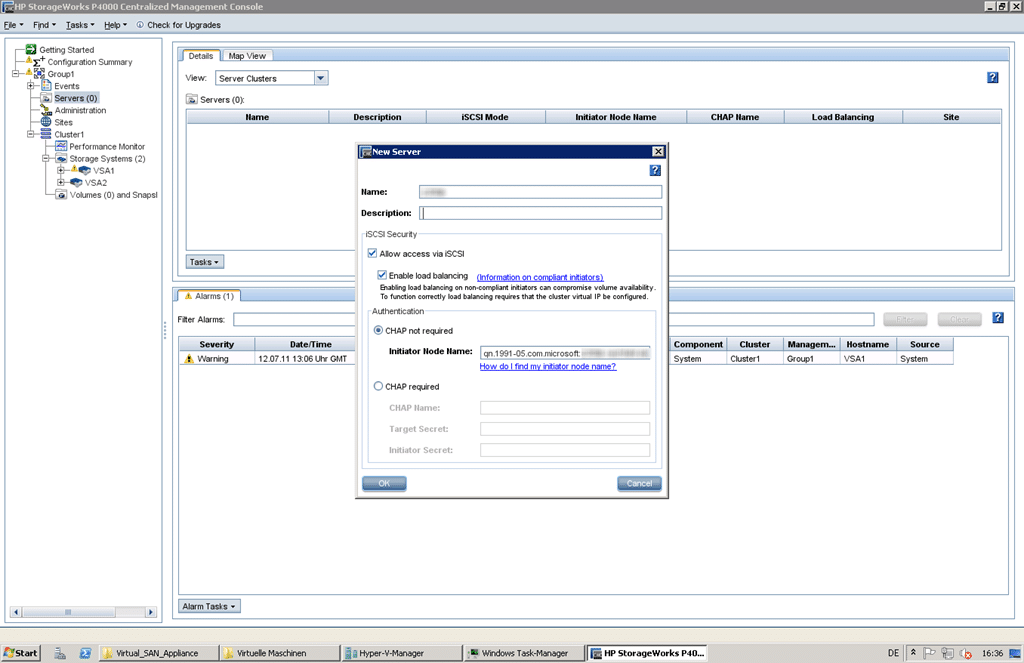Click the Configuration Summary sigma icon

[x=39, y=61]
